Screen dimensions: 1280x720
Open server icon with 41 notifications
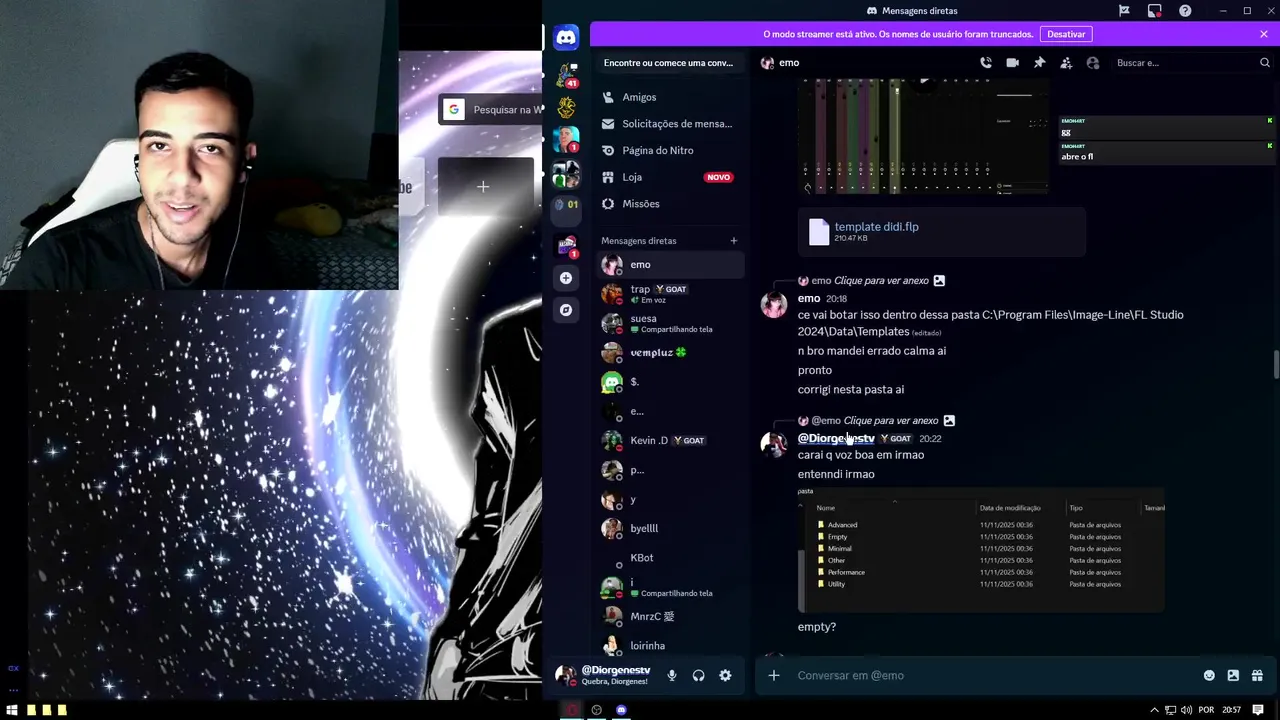(567, 74)
